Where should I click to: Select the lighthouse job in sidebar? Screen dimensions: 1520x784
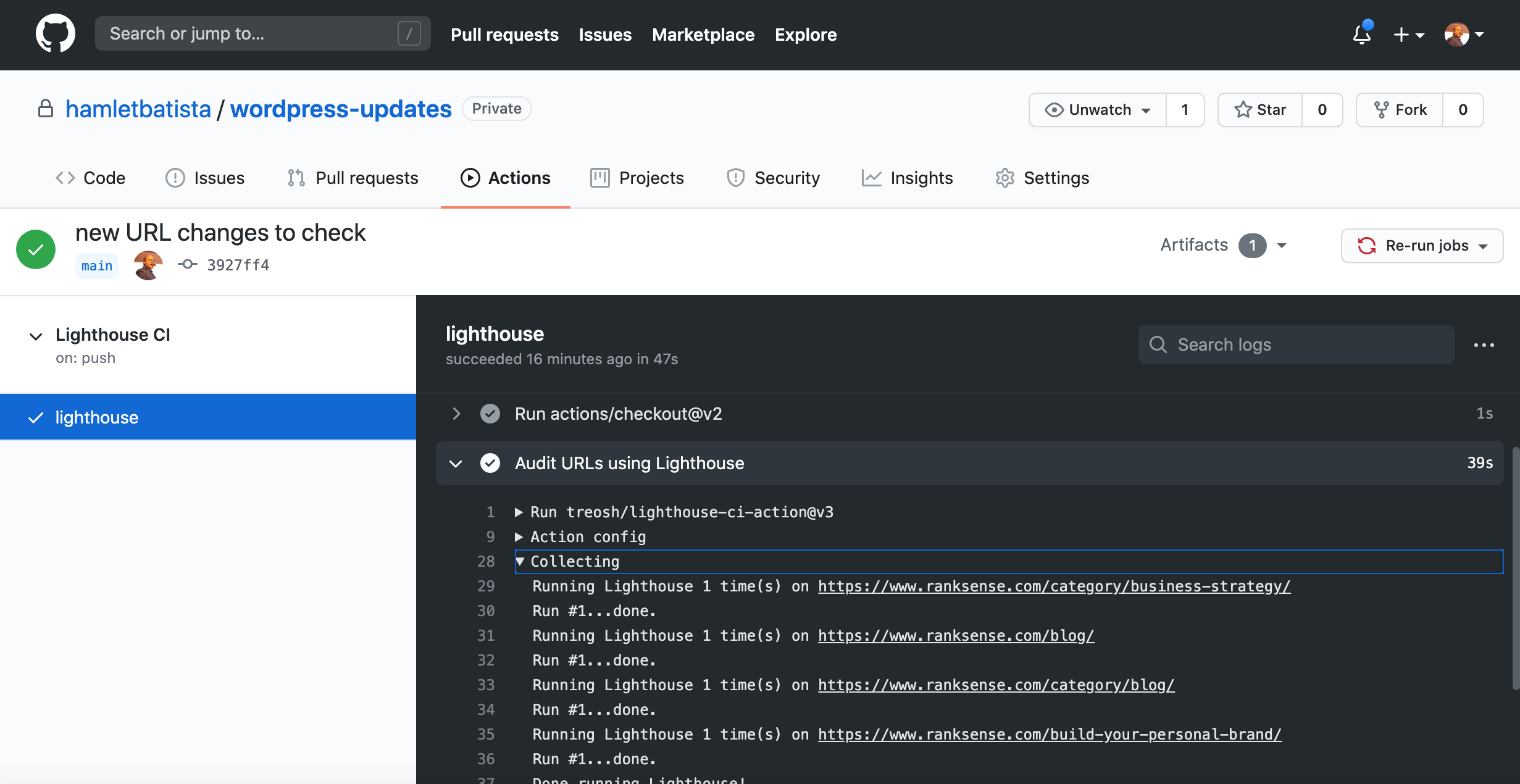(208, 417)
